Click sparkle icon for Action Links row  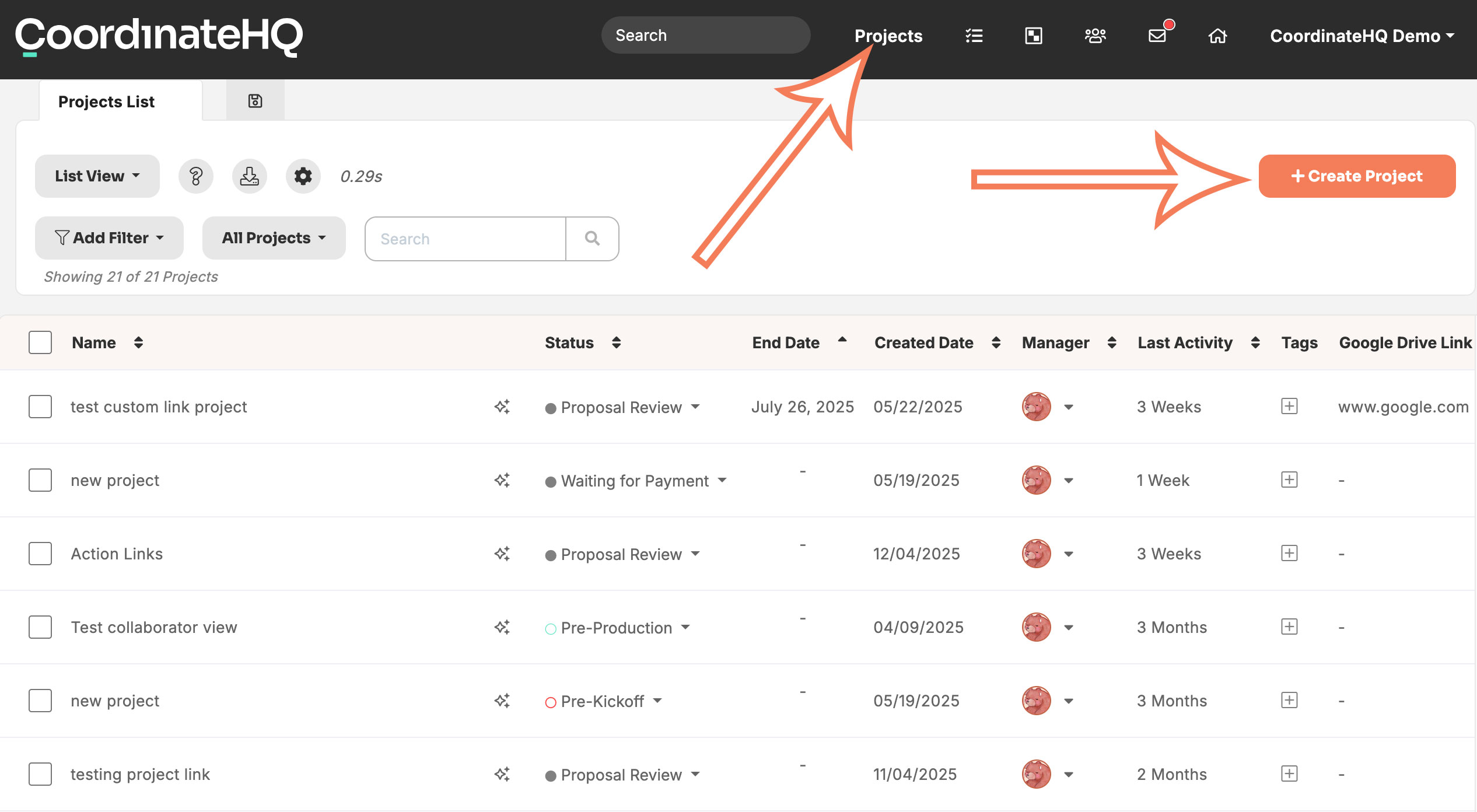(502, 554)
